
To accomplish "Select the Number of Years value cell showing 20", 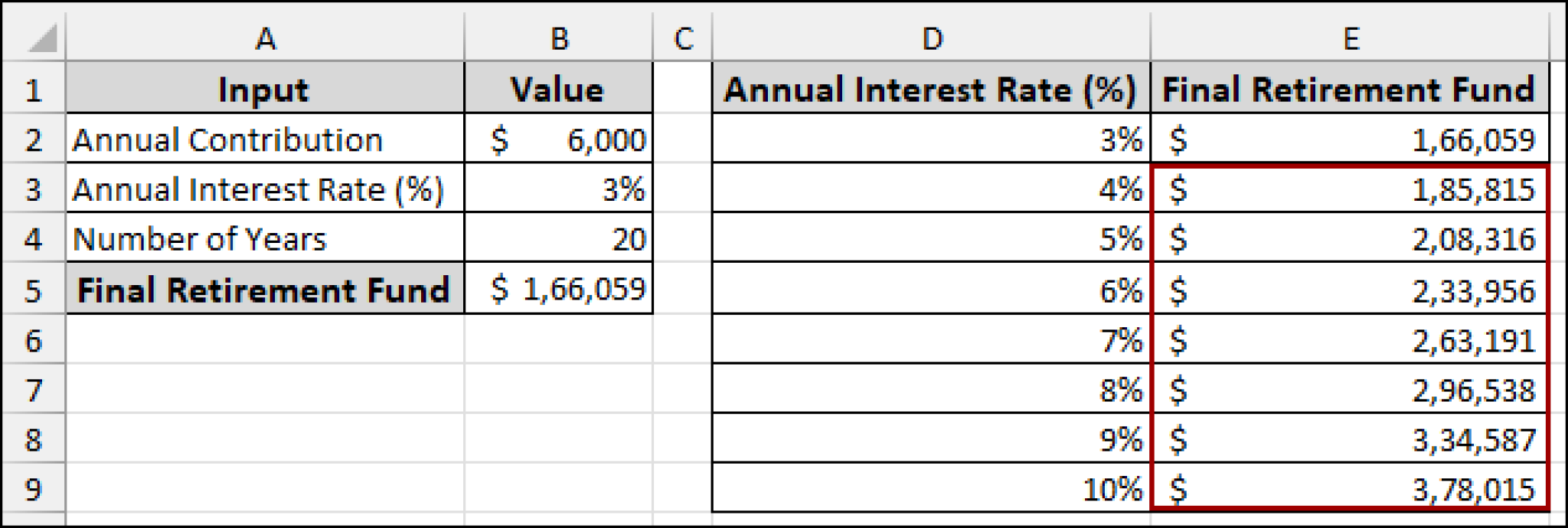I will point(559,241).
